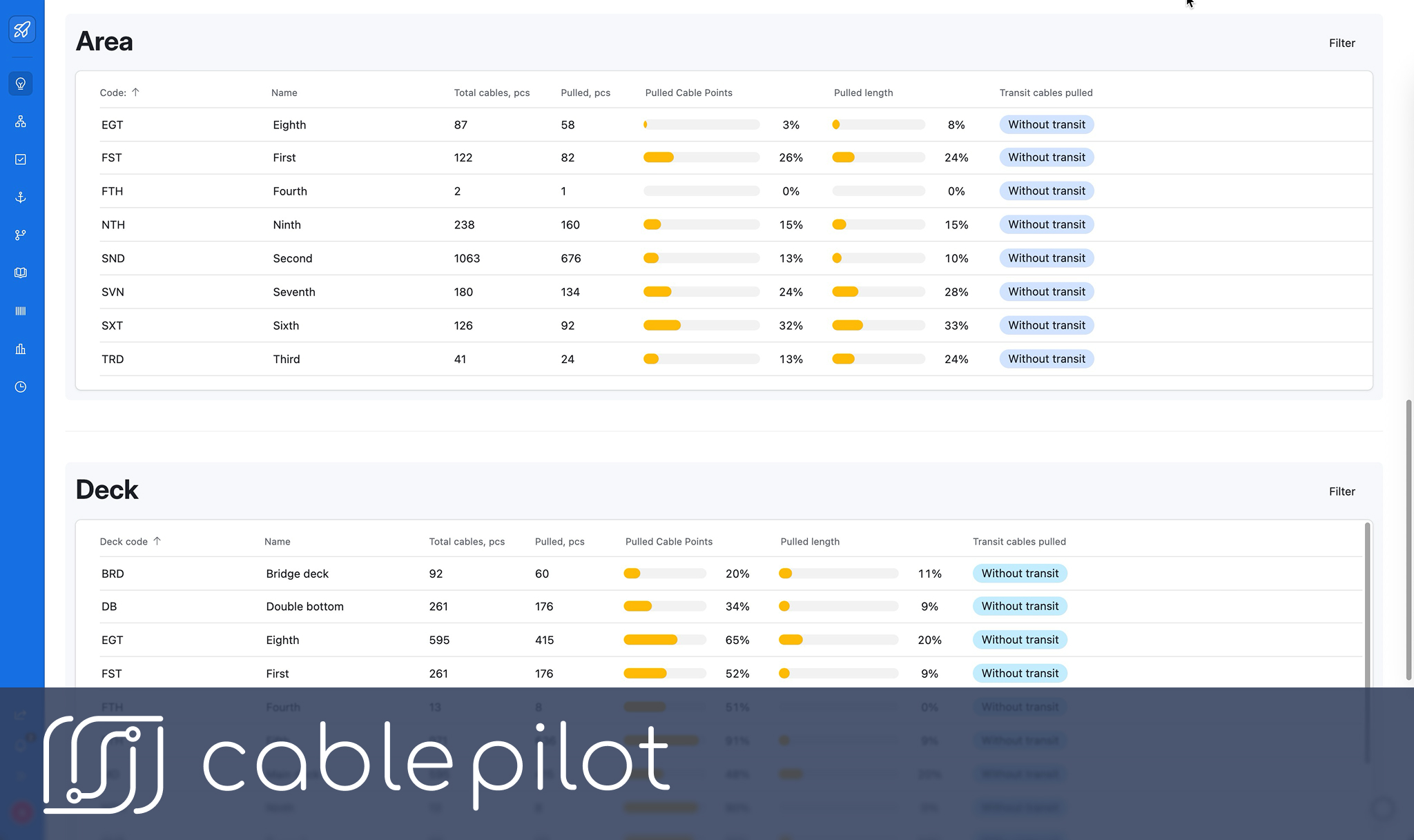Open Filter for the Deck table
The image size is (1414, 840).
click(1342, 491)
